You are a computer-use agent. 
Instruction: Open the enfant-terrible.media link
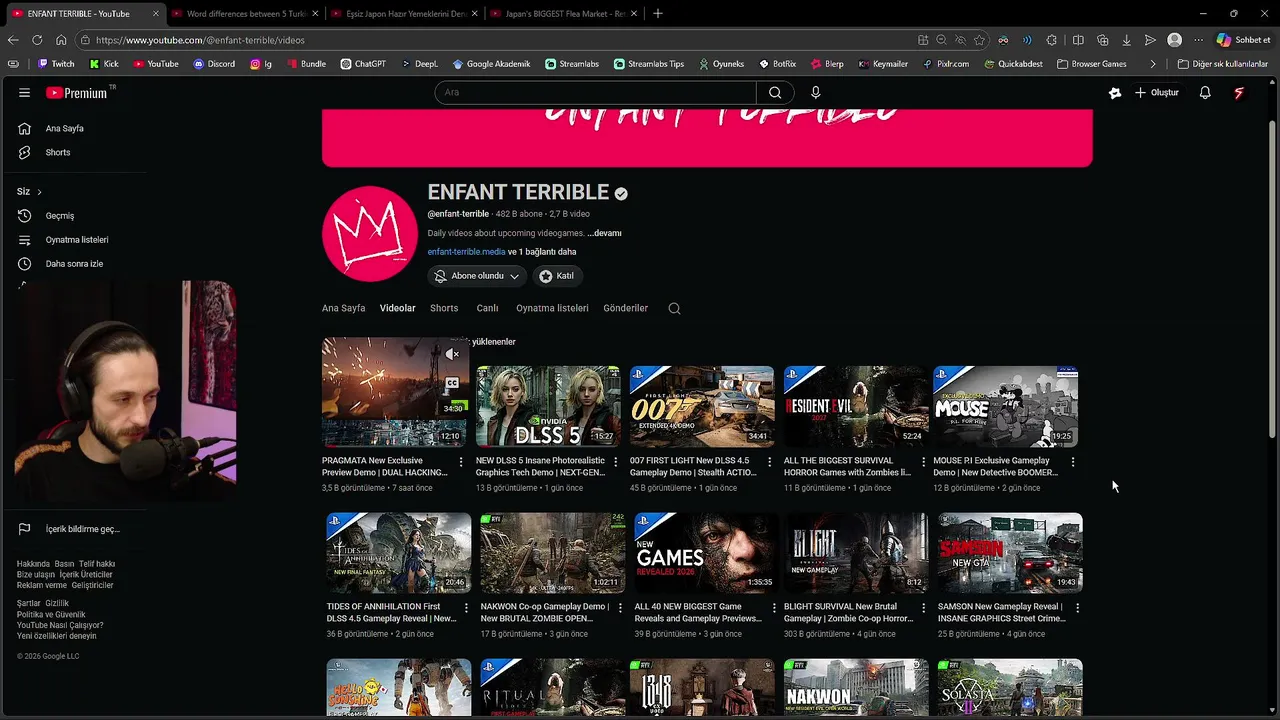466,252
